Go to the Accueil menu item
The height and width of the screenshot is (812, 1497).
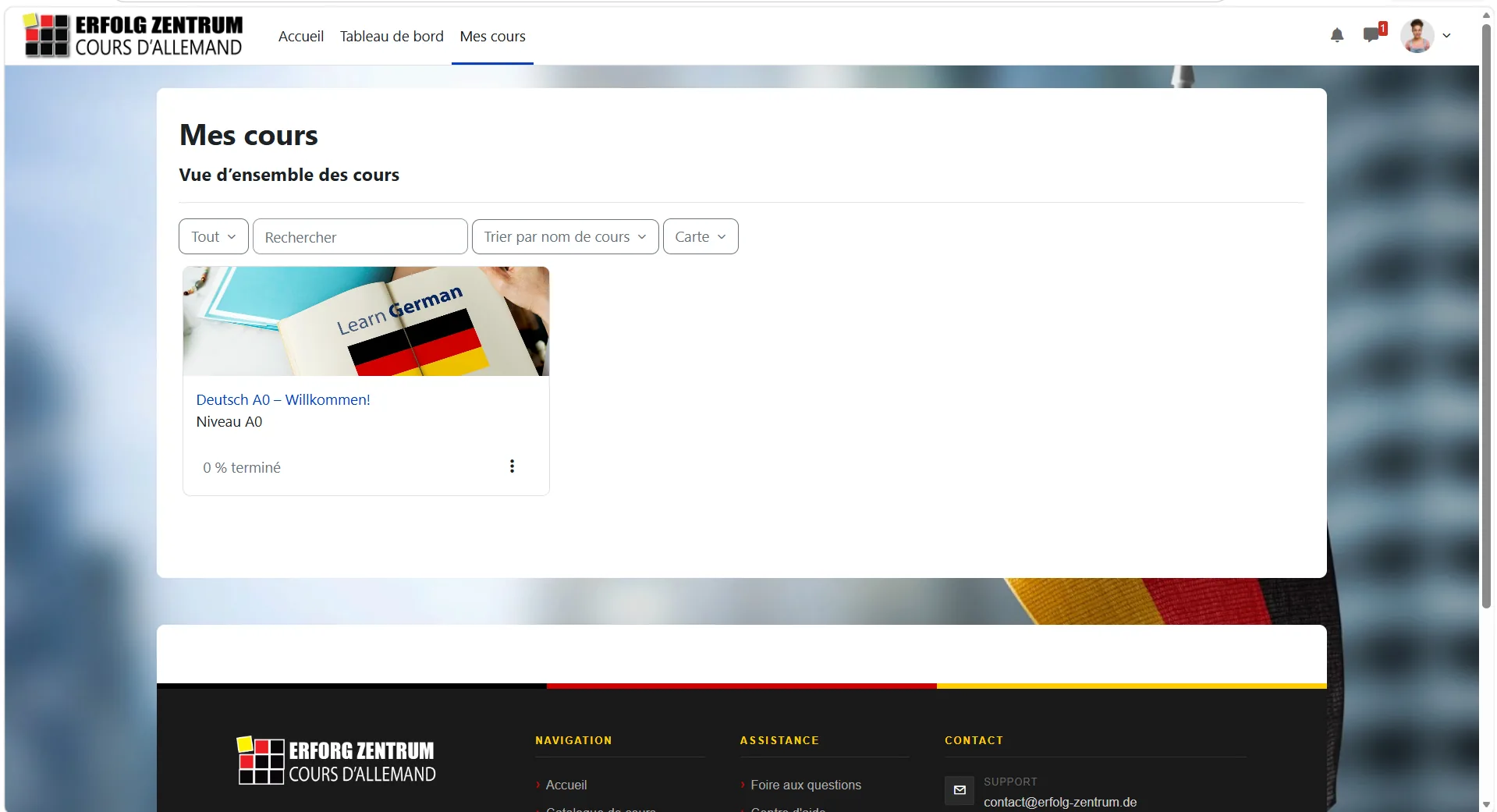tap(300, 37)
